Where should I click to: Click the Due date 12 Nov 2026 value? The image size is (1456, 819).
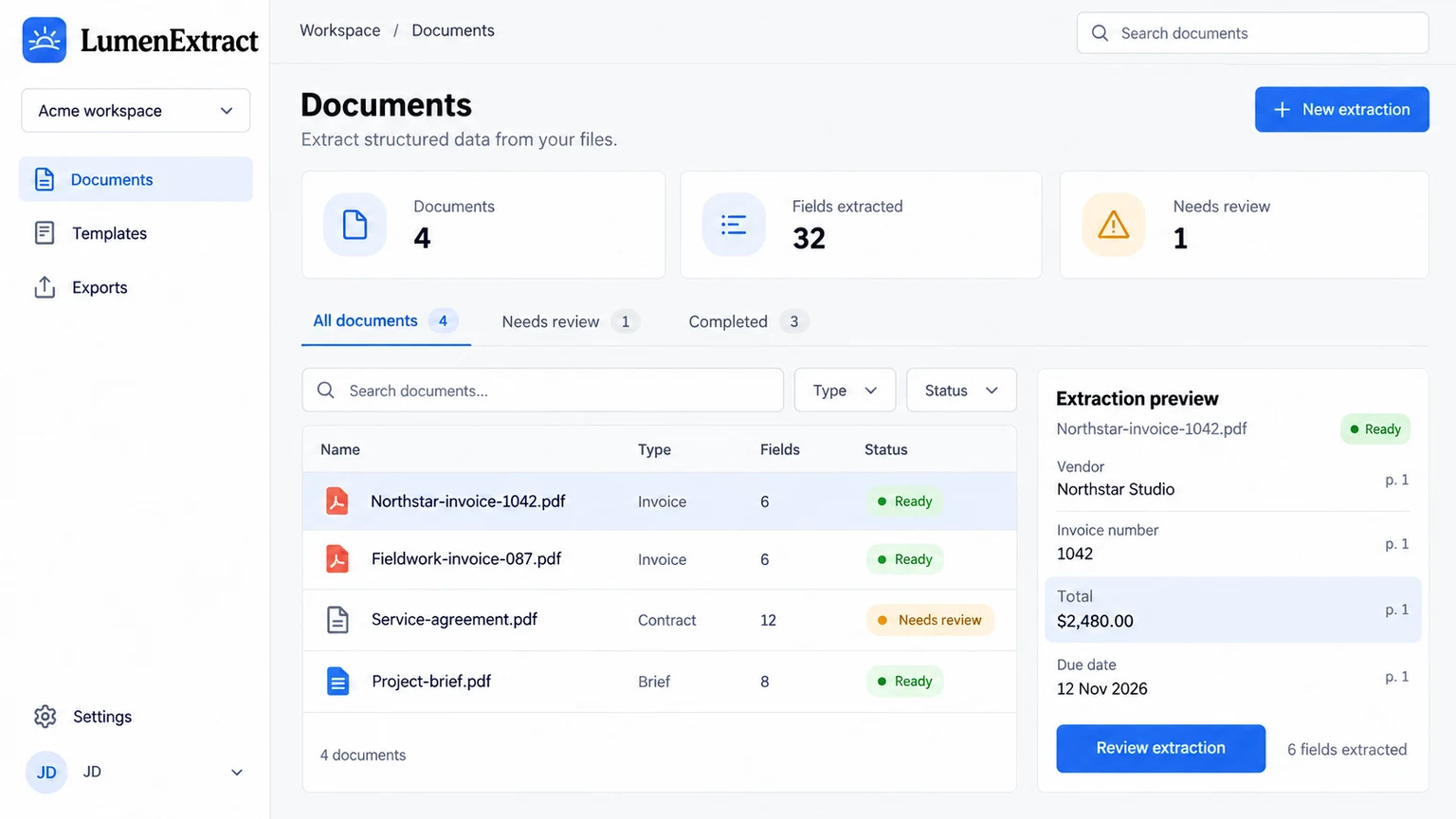point(1101,689)
